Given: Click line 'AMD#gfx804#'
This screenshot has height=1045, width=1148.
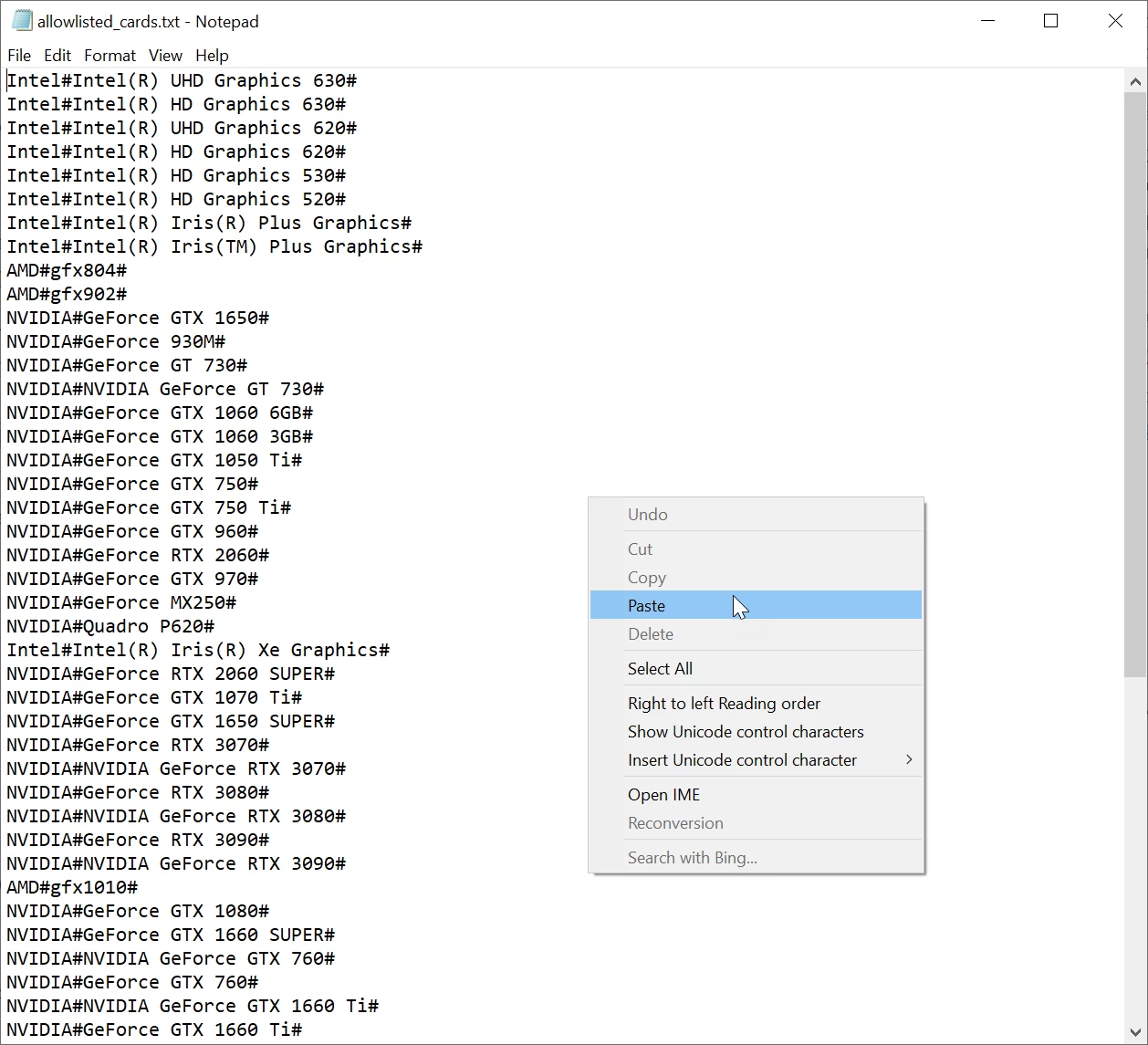Looking at the screenshot, I should (x=67, y=270).
